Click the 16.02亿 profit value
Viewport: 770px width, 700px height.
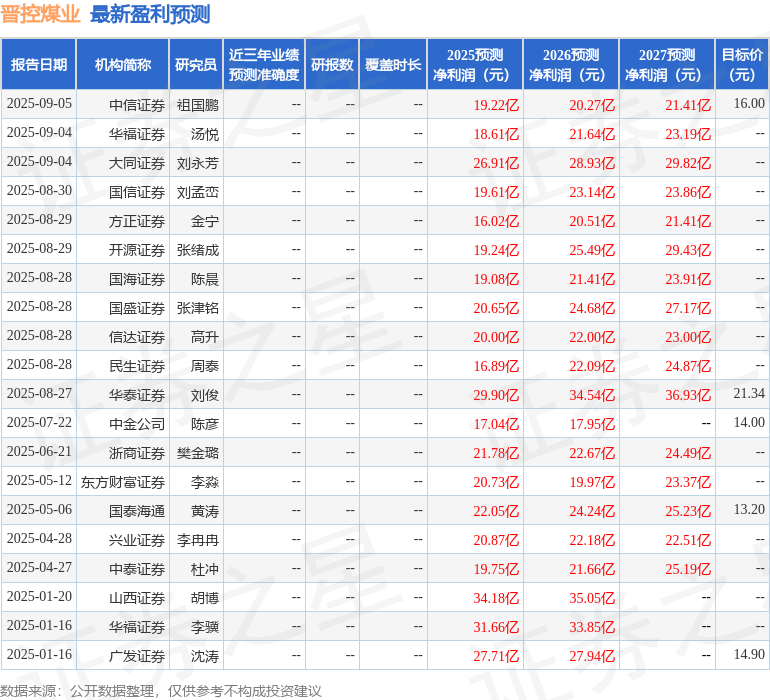(496, 221)
